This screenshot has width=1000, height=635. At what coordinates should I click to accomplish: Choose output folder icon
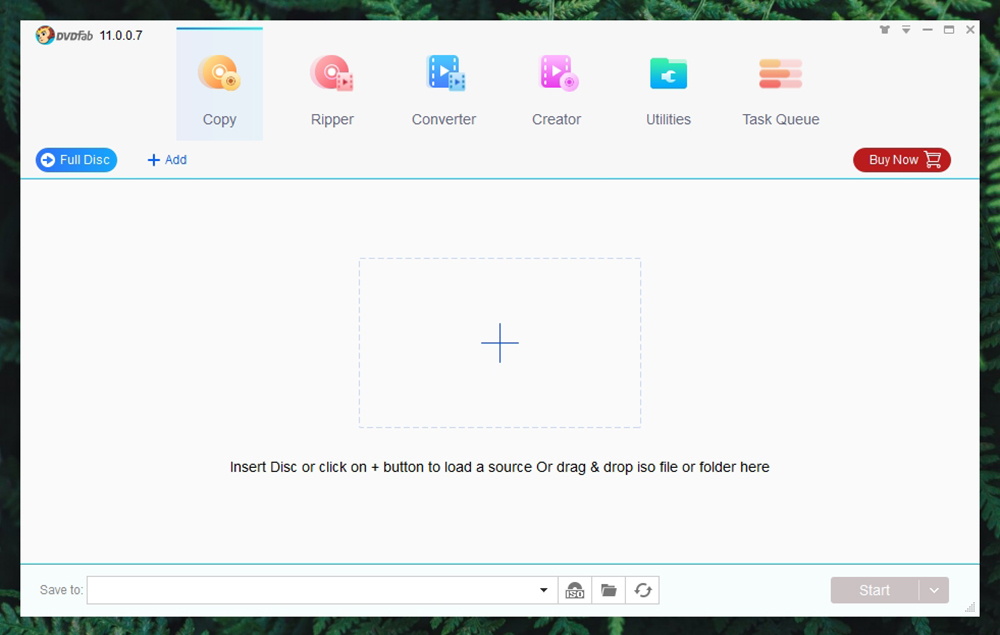coord(608,590)
